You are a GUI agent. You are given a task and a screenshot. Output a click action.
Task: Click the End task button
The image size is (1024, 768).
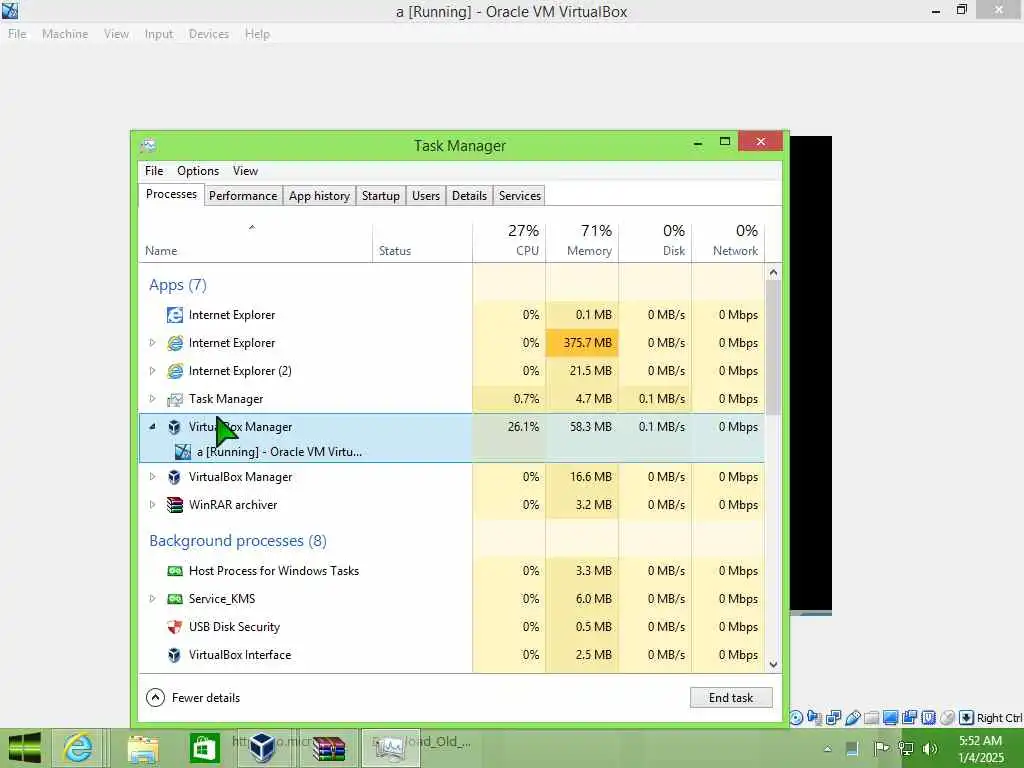click(731, 697)
